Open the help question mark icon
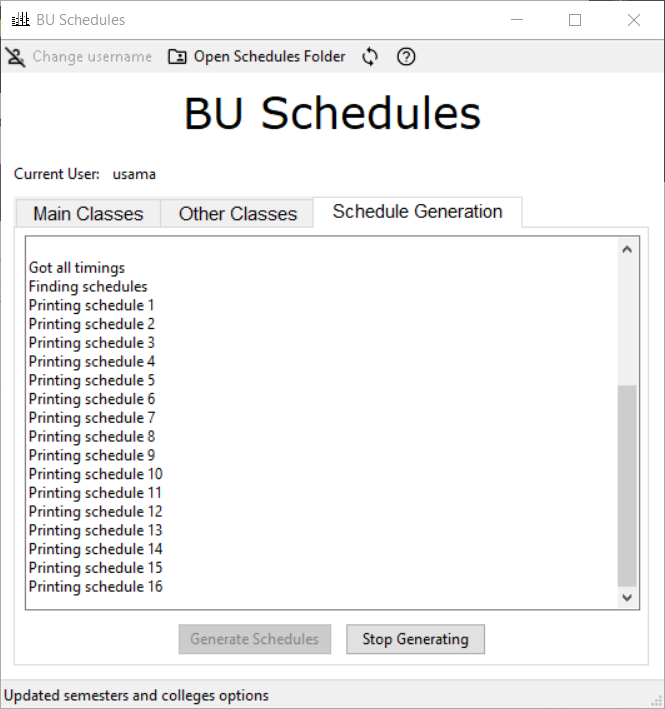Viewport: 665px width, 709px height. coord(406,57)
